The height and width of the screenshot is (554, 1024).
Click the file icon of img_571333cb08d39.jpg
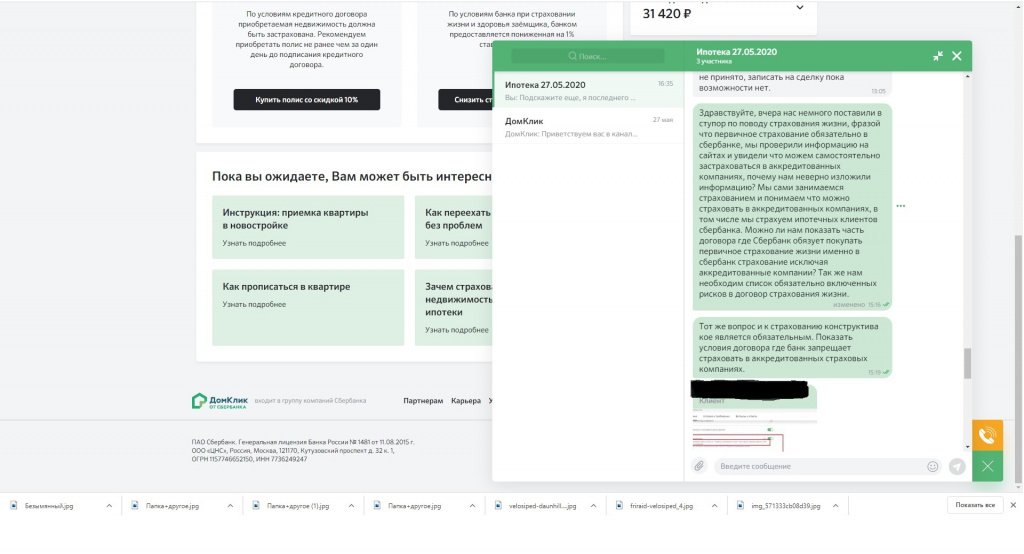[740, 505]
